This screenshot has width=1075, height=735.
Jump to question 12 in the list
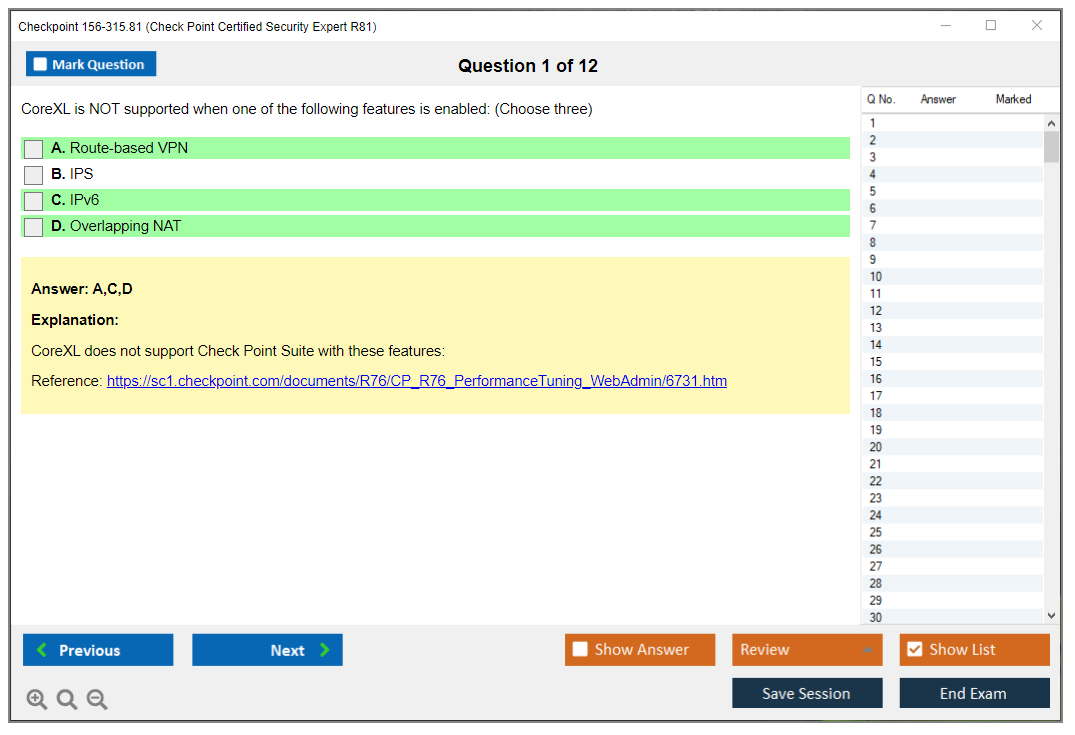click(x=876, y=311)
